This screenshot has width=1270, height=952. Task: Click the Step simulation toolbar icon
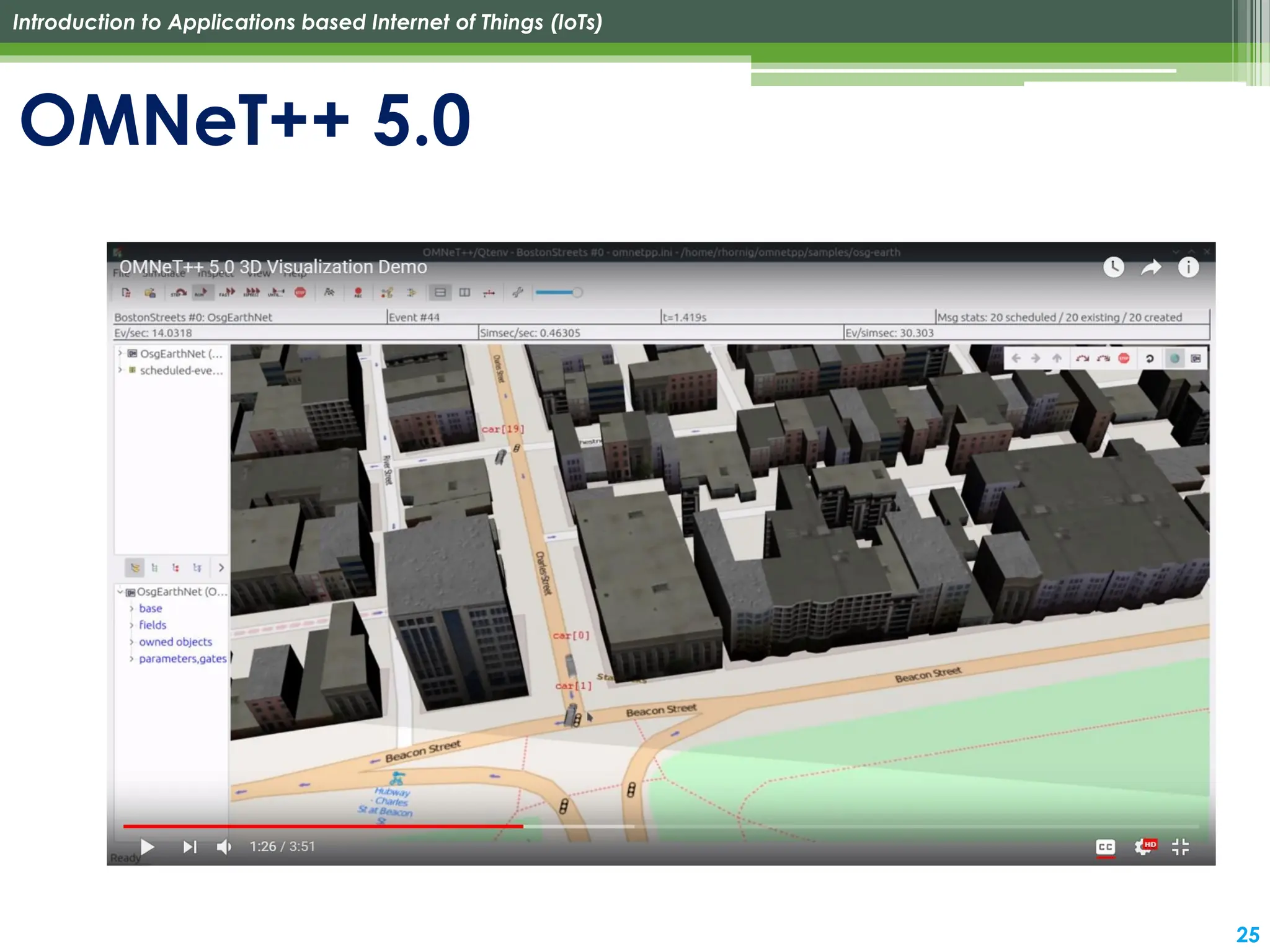point(178,293)
